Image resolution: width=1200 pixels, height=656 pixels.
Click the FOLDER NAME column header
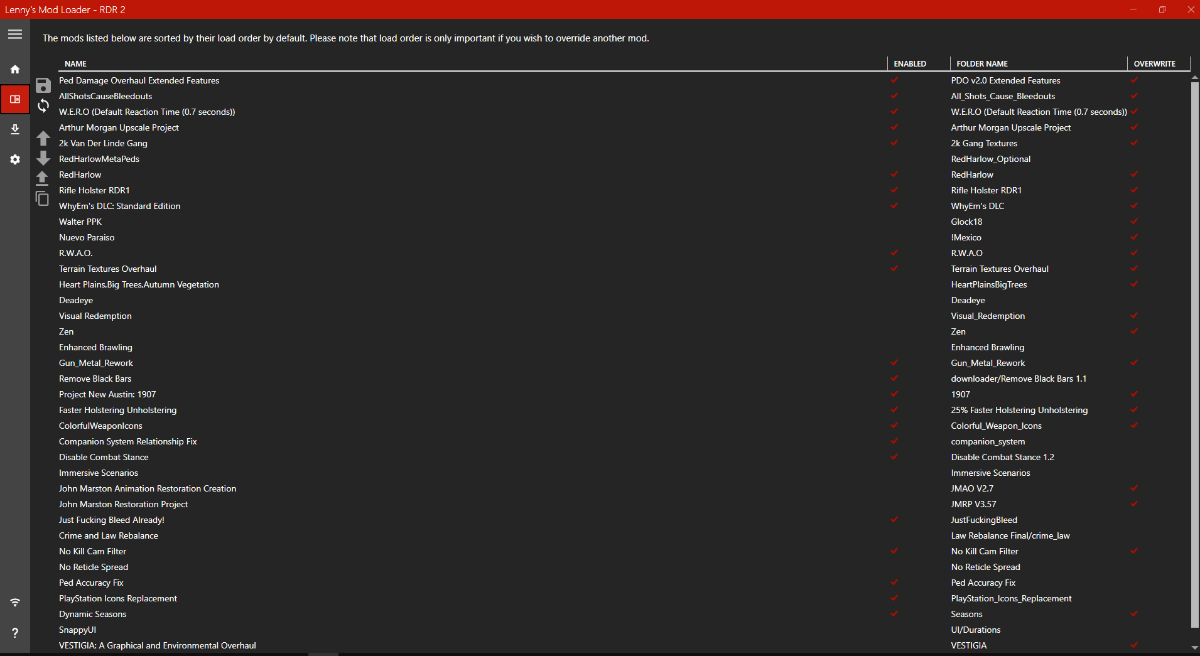(982, 64)
